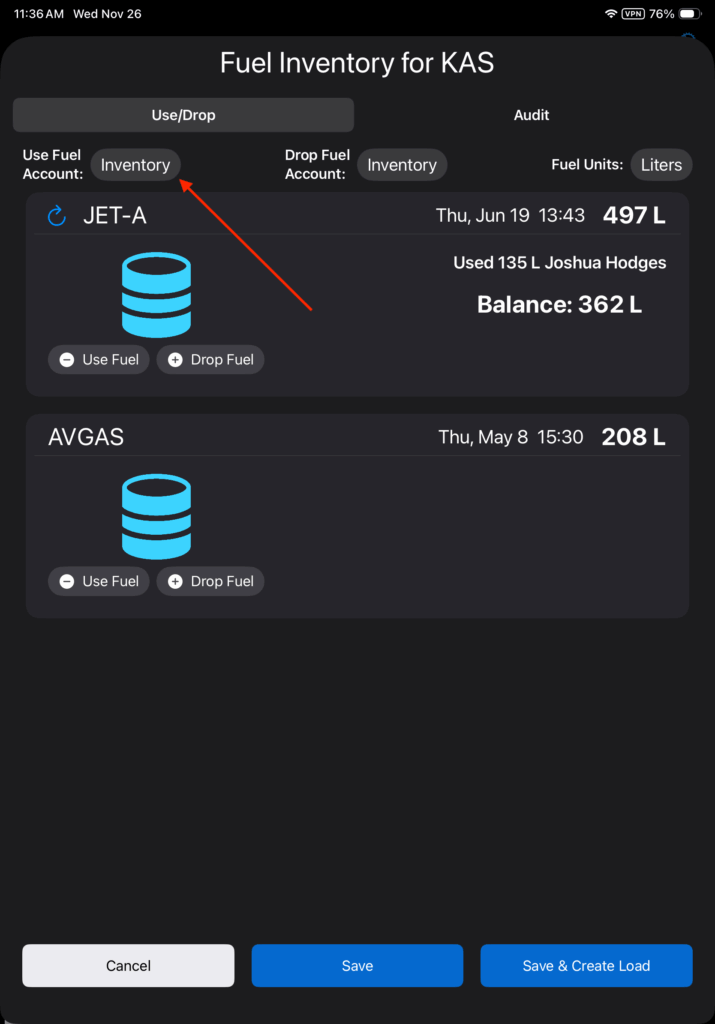Tap the Wi-Fi status icon

(x=611, y=14)
